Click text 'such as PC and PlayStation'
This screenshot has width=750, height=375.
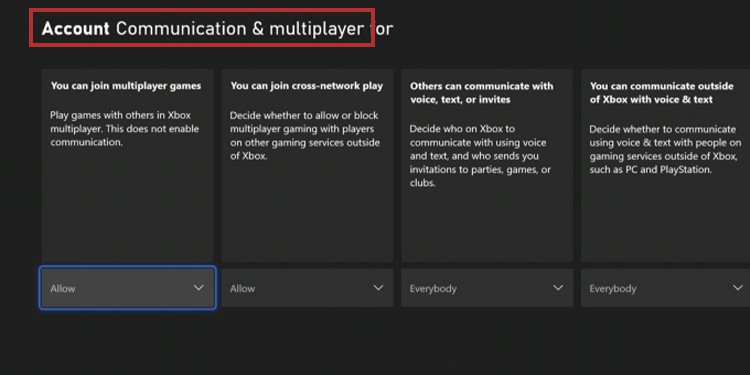651,169
